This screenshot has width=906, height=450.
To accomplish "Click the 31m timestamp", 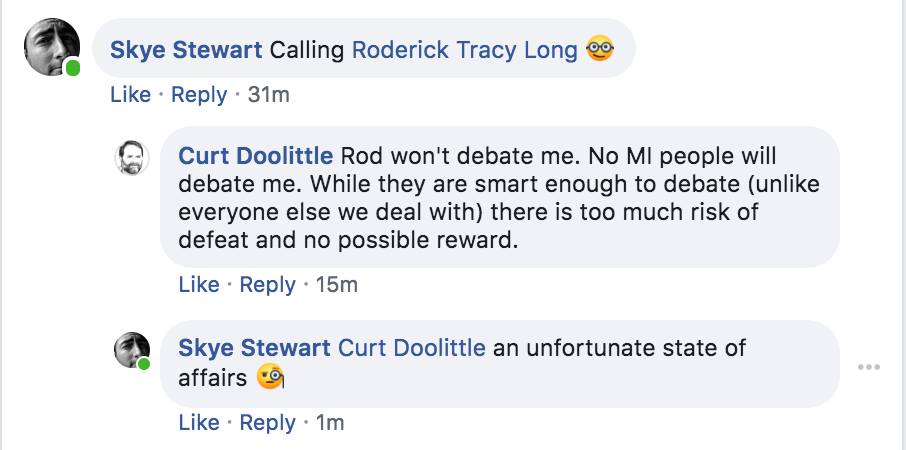I will 267,95.
